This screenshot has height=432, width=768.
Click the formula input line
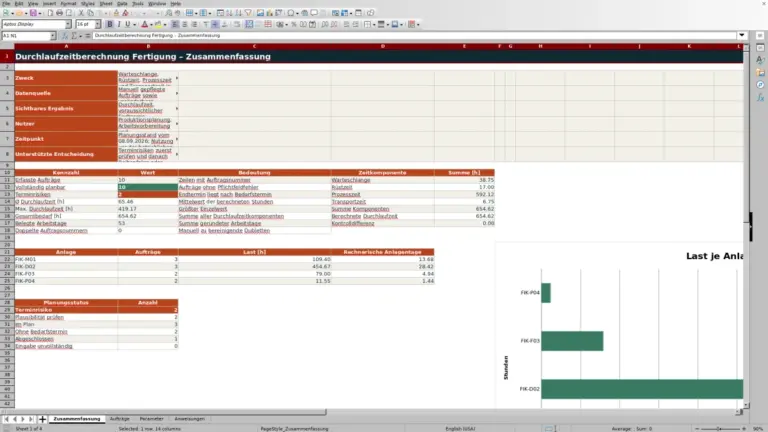[x=414, y=36]
